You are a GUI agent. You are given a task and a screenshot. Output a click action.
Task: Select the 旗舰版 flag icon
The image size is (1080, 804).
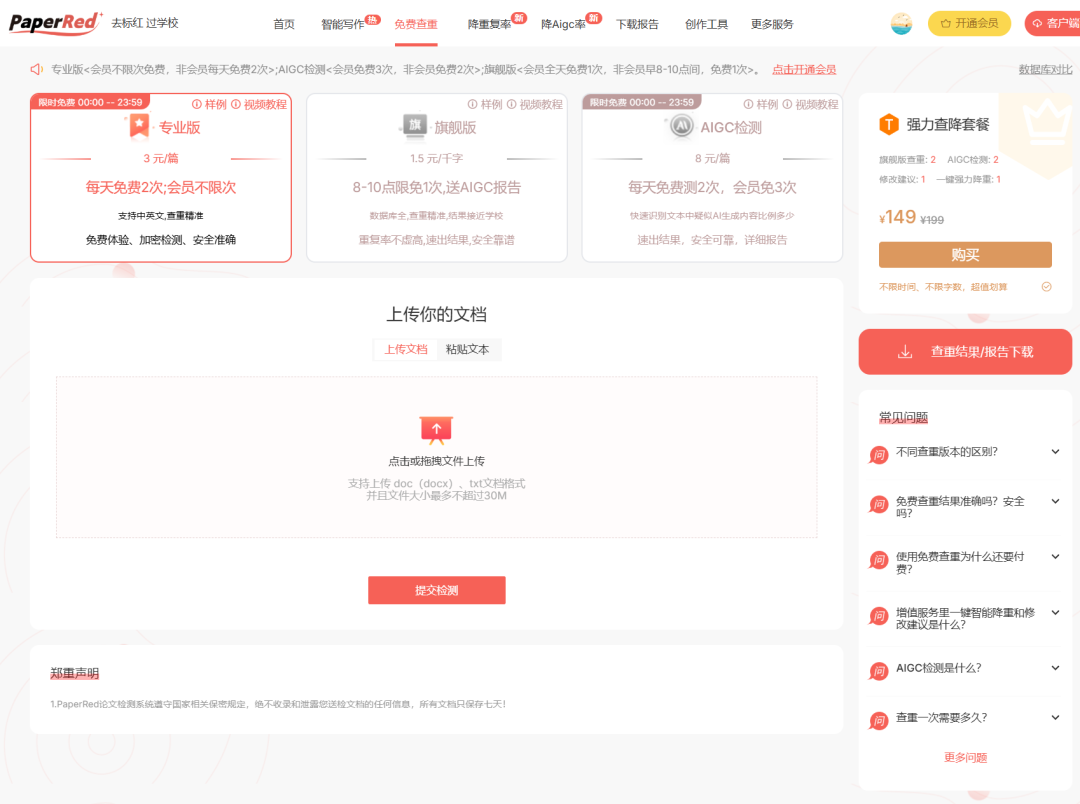coord(415,126)
